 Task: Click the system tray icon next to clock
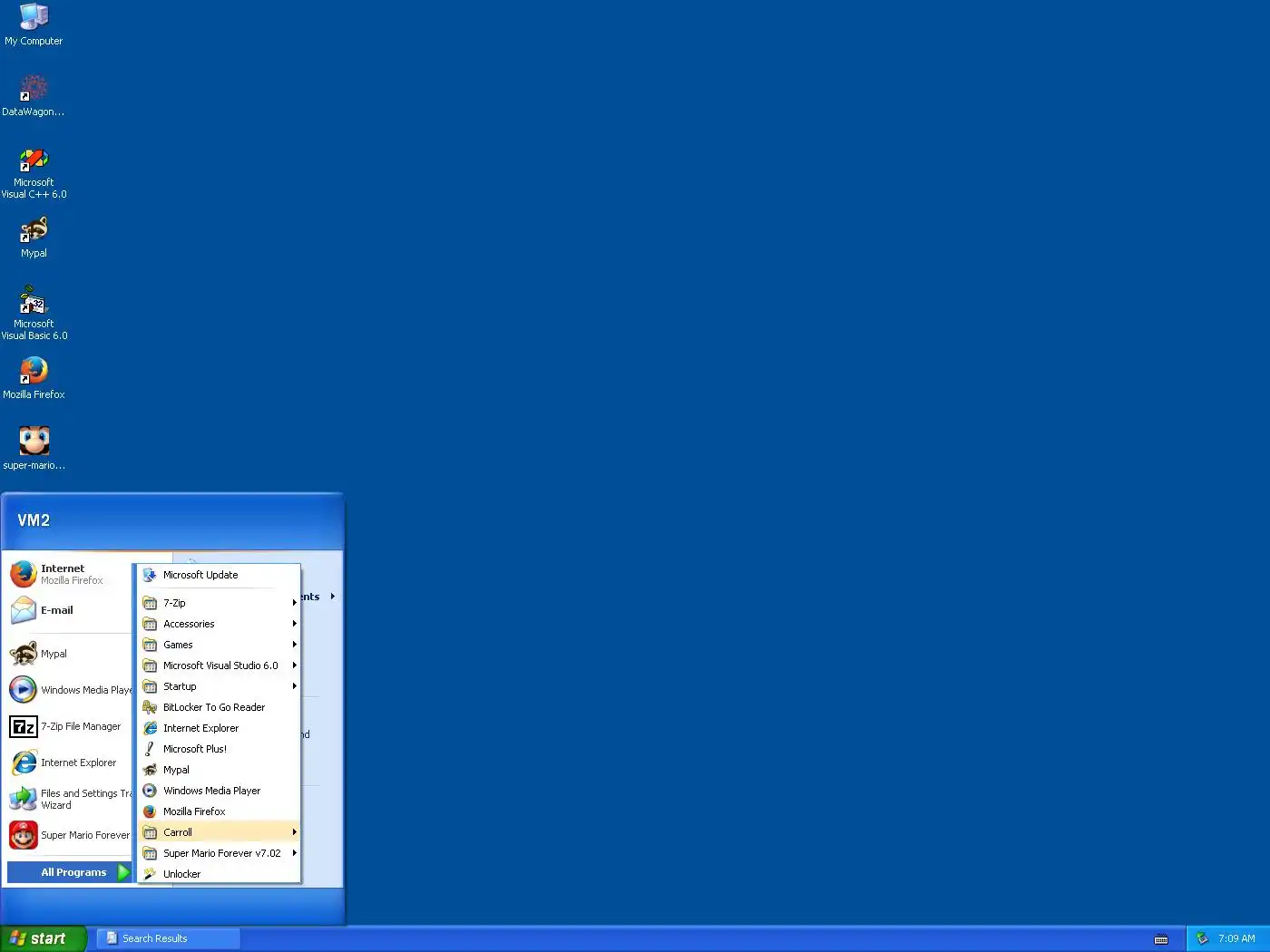point(1202,938)
